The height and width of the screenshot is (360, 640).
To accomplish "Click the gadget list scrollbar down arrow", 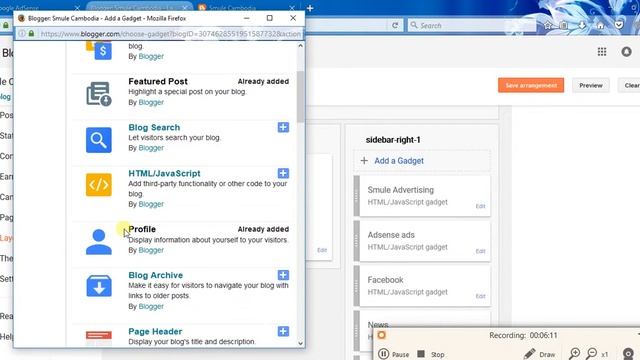I will 300,343.
